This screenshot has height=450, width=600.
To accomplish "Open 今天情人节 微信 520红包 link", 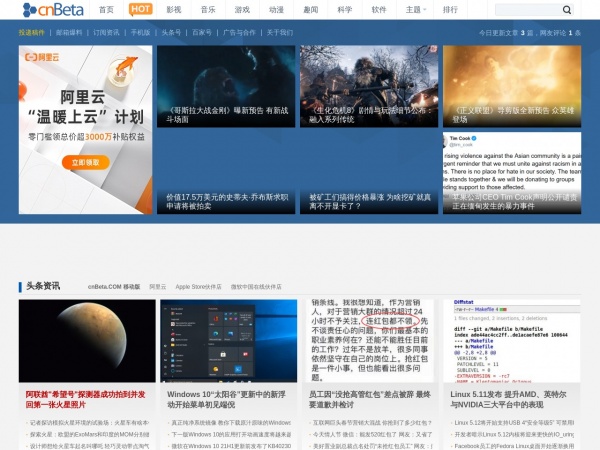I will (x=372, y=434).
